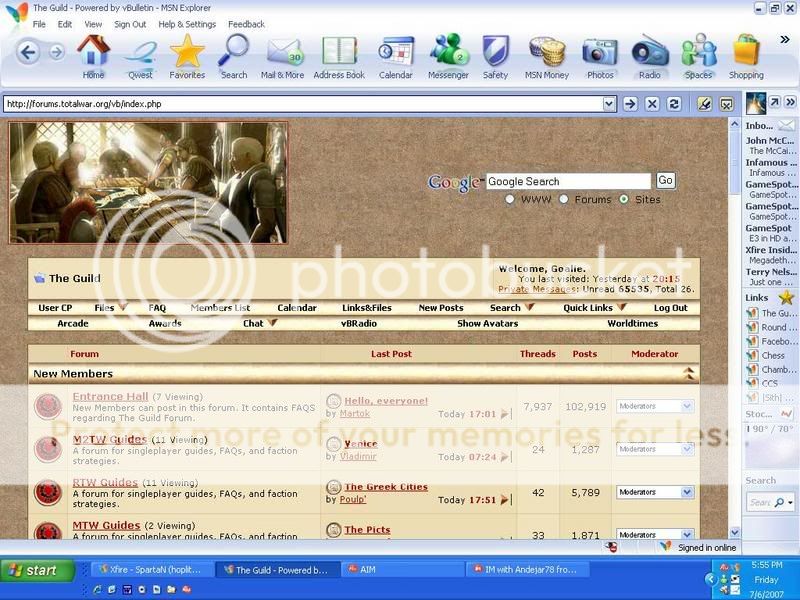Open User CP in forum navbar

(x=55, y=308)
